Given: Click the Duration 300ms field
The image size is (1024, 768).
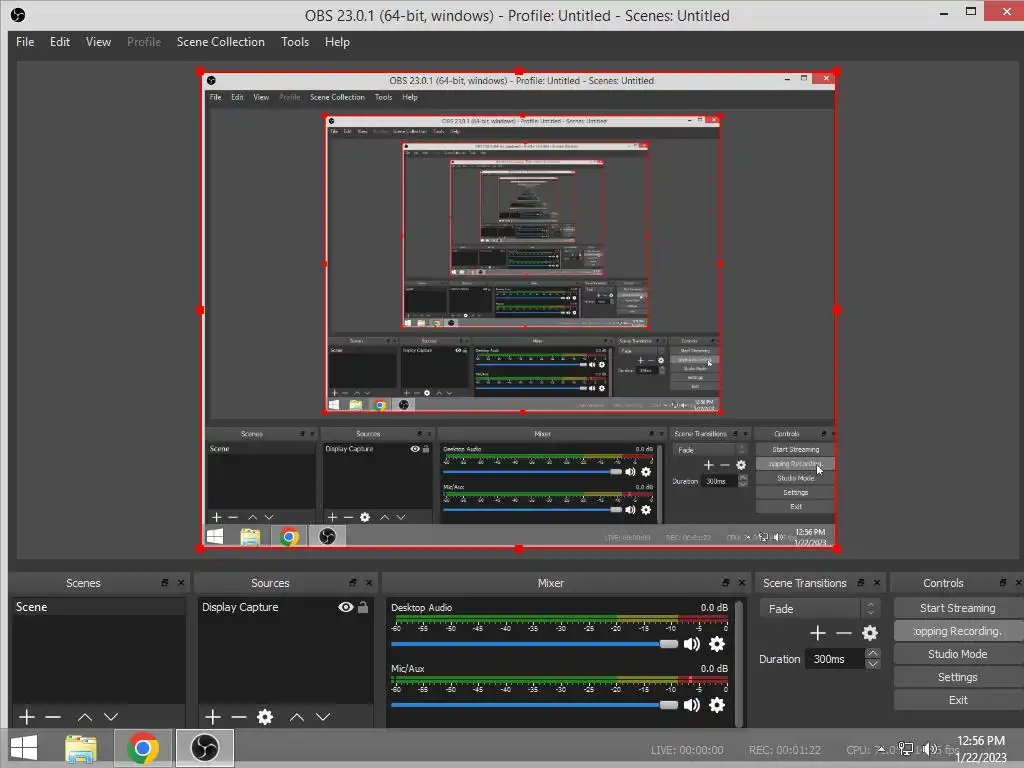Looking at the screenshot, I should point(835,659).
